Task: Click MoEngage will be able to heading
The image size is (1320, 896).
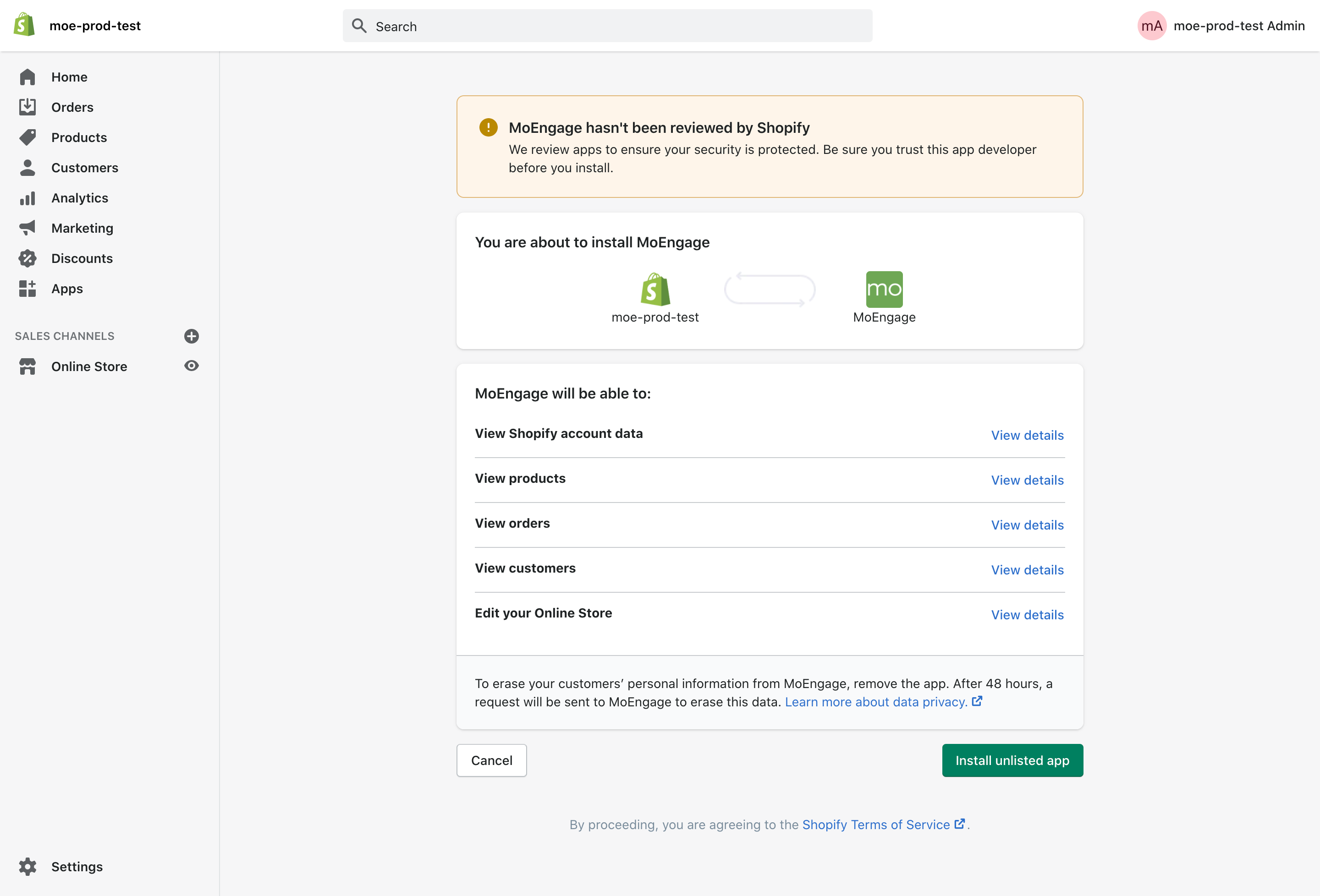Action: tap(562, 393)
